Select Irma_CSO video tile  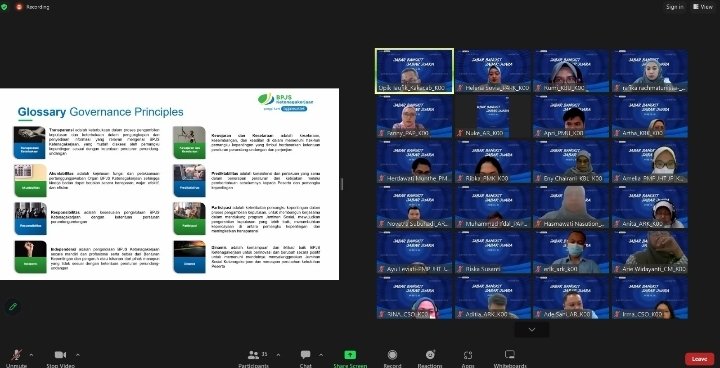coord(650,297)
